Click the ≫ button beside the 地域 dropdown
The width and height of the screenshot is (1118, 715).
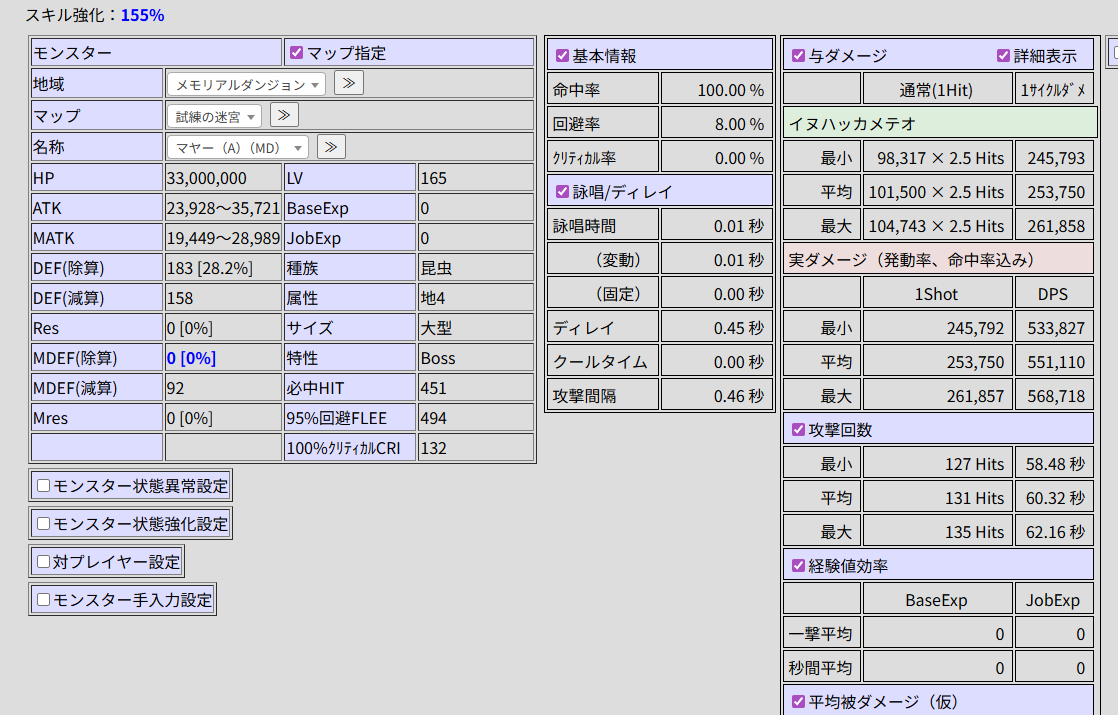click(348, 83)
